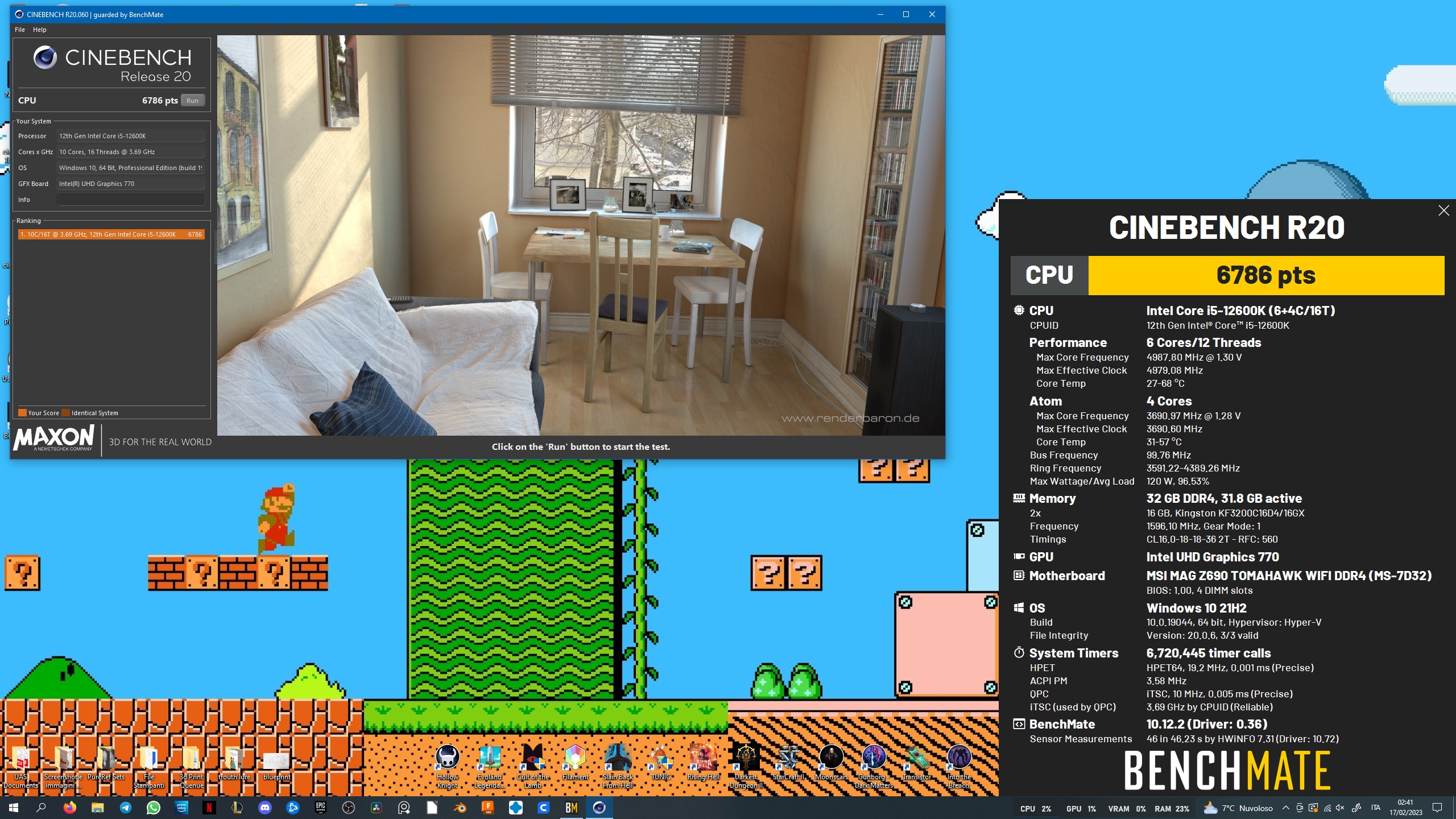Open Prime Video from the taskbar

point(181,808)
